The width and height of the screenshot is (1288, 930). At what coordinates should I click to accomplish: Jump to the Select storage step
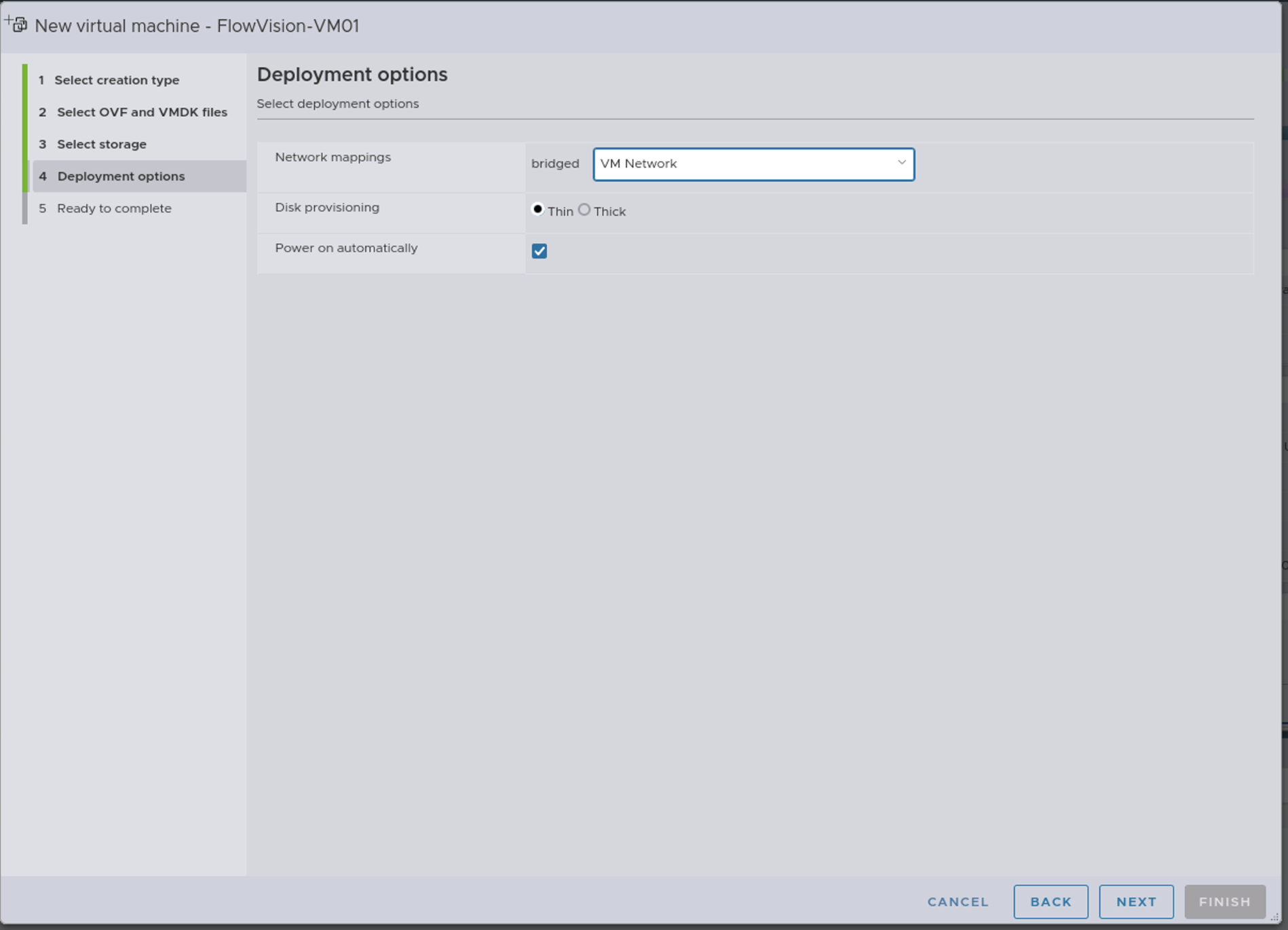pyautogui.click(x=102, y=144)
